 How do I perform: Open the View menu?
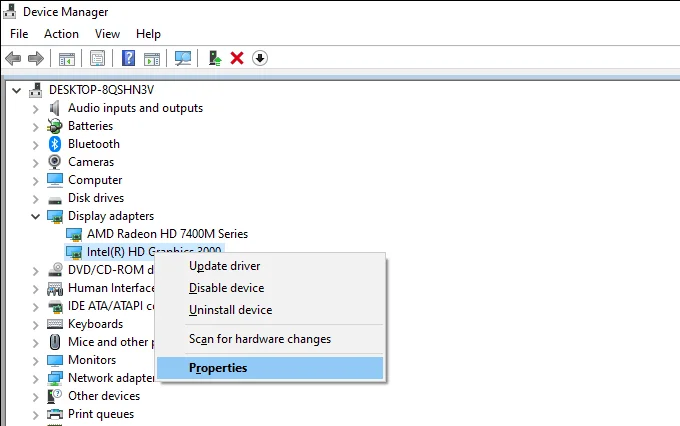[x=107, y=34]
